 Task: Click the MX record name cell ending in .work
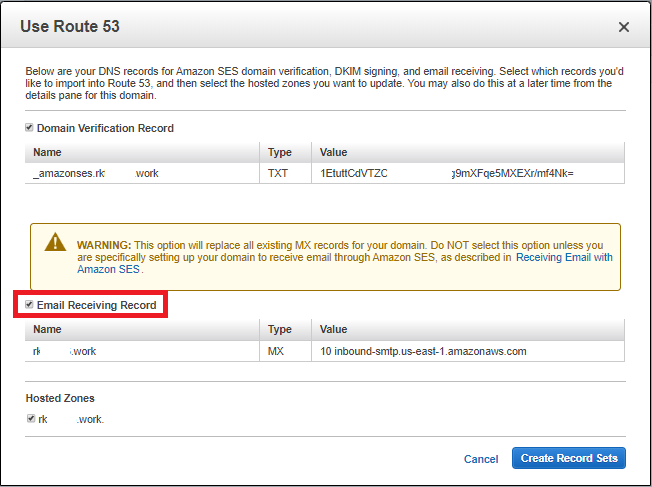coord(142,351)
